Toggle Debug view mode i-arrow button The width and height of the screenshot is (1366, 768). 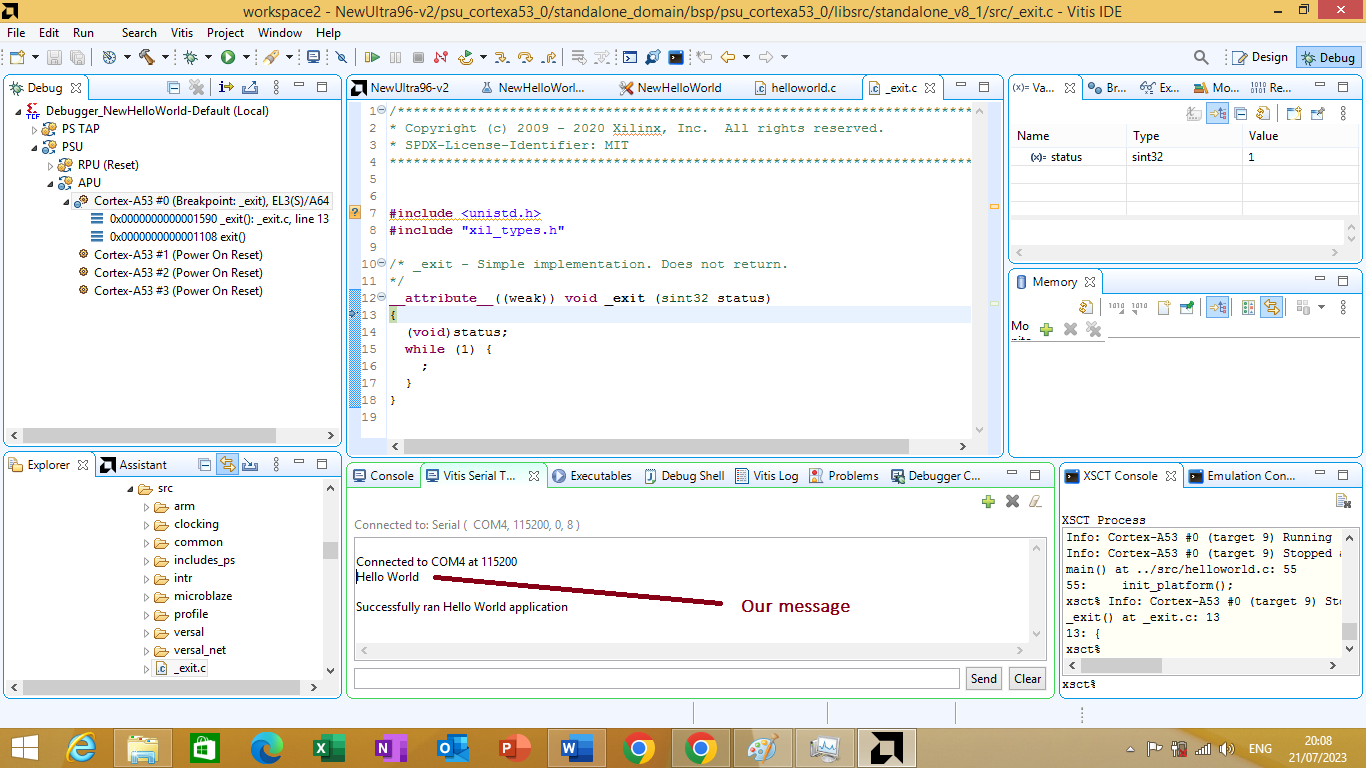coord(227,87)
